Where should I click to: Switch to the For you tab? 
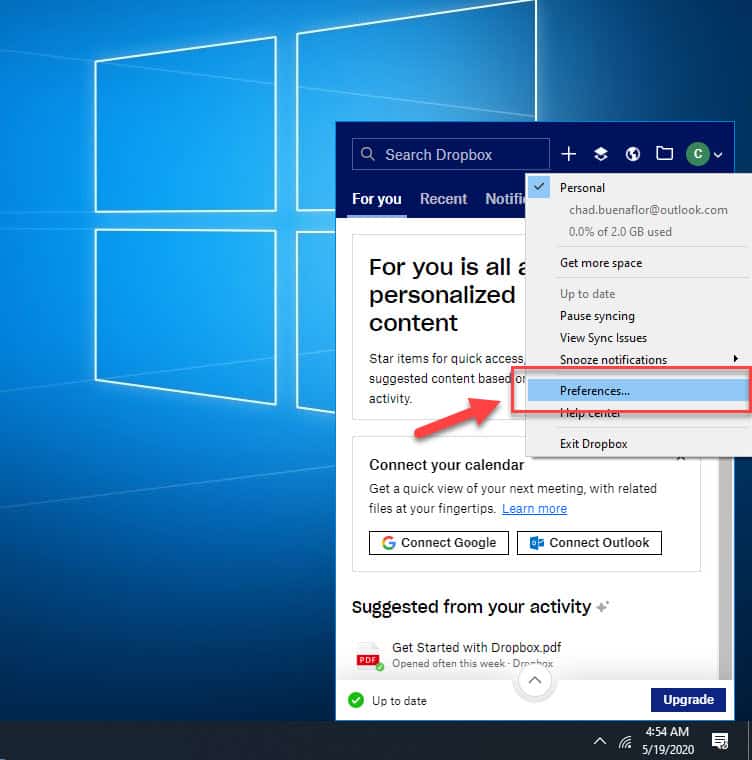(x=376, y=199)
